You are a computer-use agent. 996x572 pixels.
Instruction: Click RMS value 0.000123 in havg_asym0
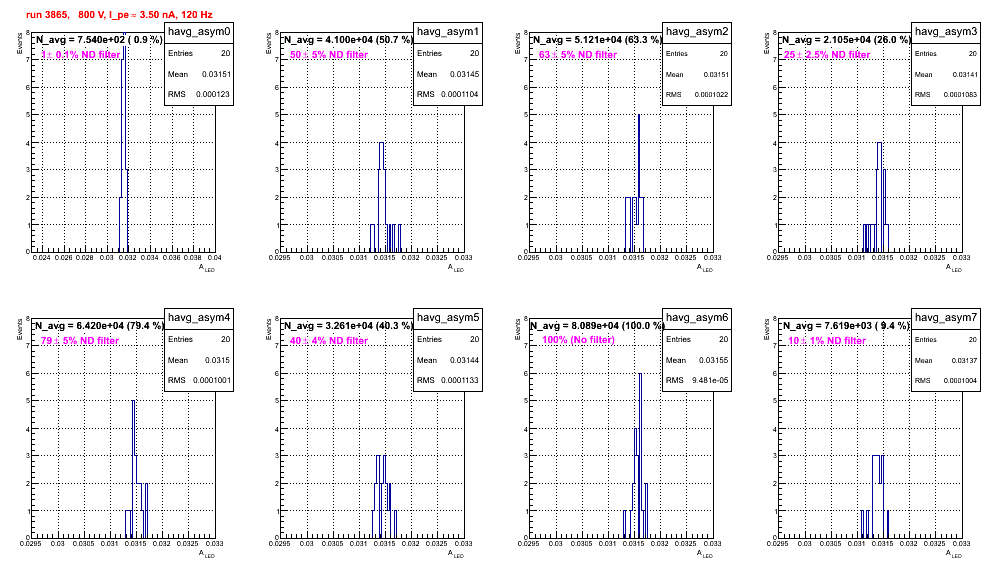[213, 94]
